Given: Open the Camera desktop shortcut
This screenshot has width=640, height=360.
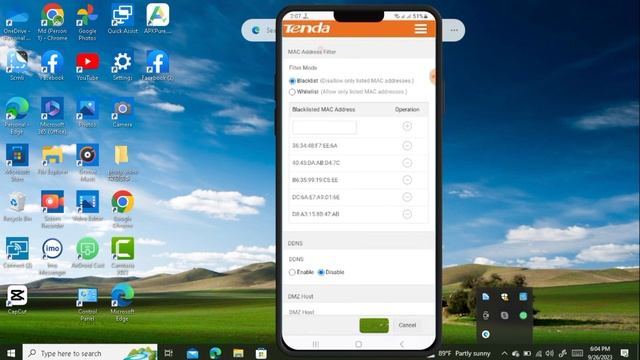Looking at the screenshot, I should click(x=122, y=112).
